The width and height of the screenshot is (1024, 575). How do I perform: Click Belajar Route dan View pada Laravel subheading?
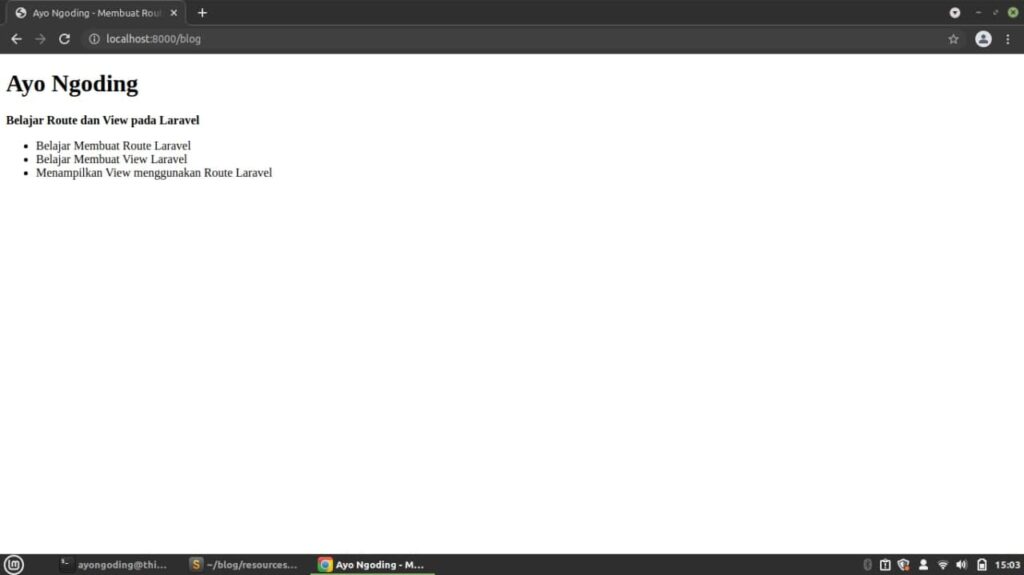(103, 120)
